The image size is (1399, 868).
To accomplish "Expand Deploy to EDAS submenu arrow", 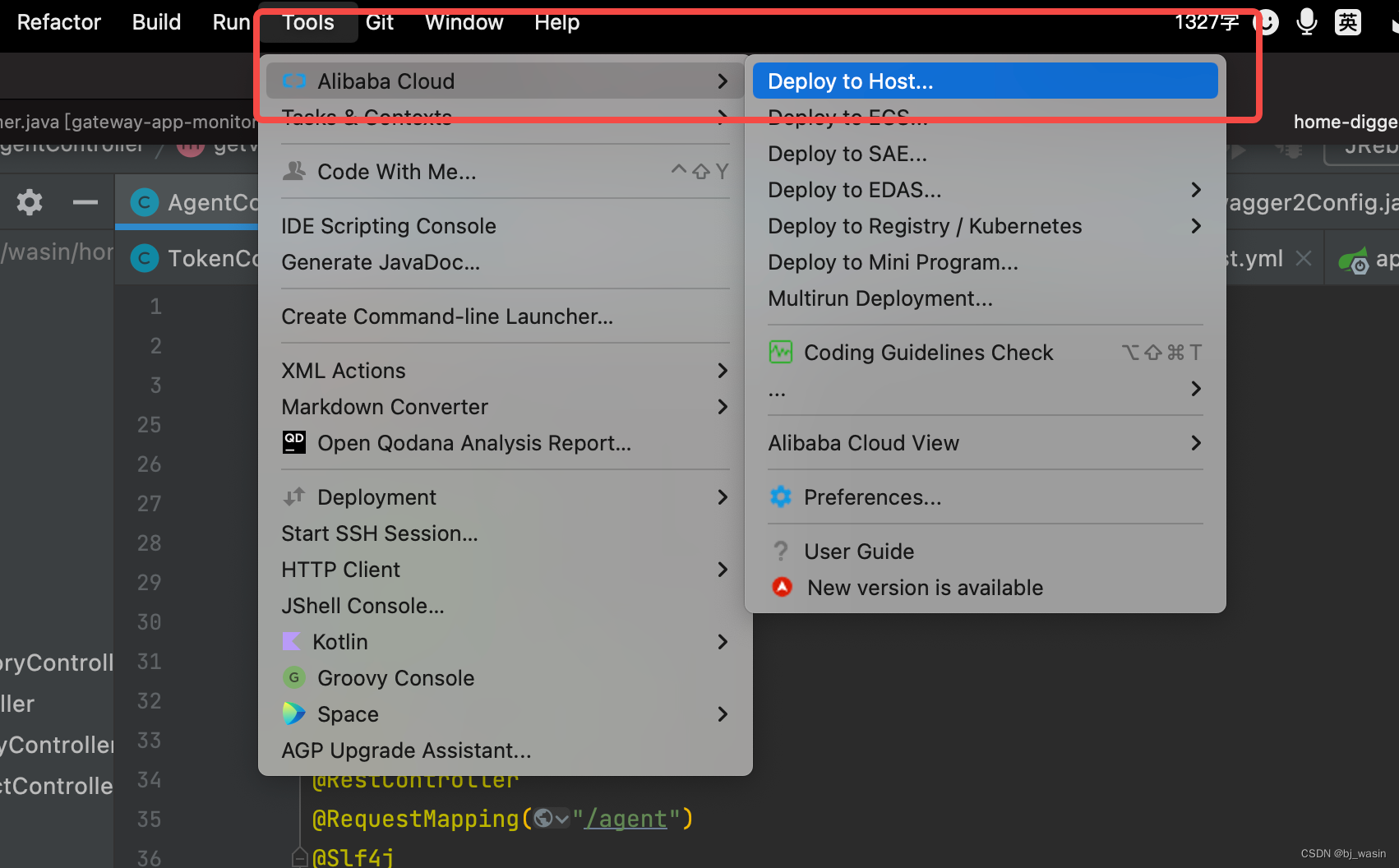I will coord(1196,190).
